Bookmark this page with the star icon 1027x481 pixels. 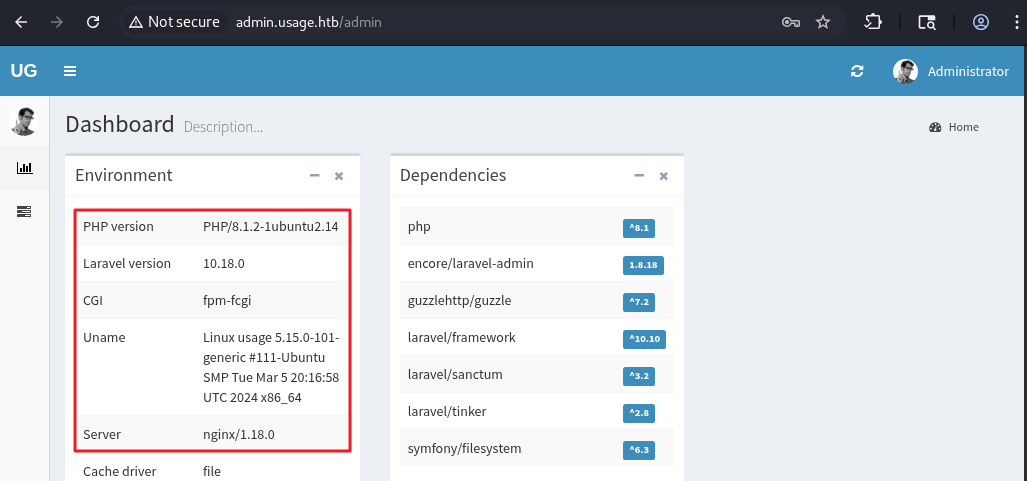823,21
